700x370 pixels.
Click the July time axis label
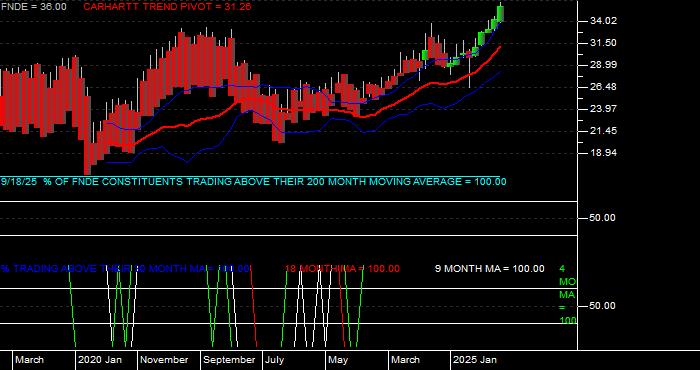click(275, 360)
